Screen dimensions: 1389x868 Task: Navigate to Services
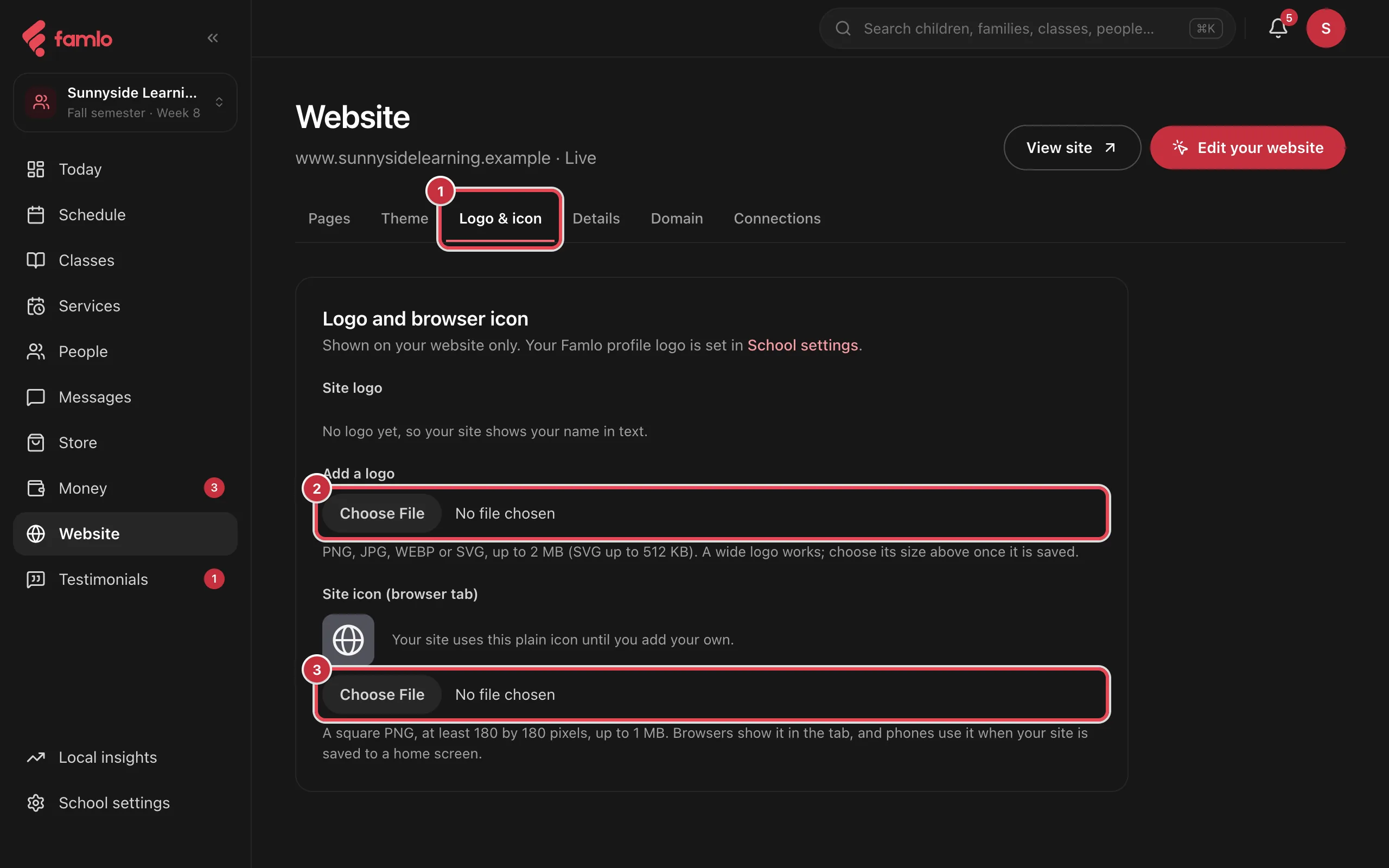pyautogui.click(x=125, y=306)
